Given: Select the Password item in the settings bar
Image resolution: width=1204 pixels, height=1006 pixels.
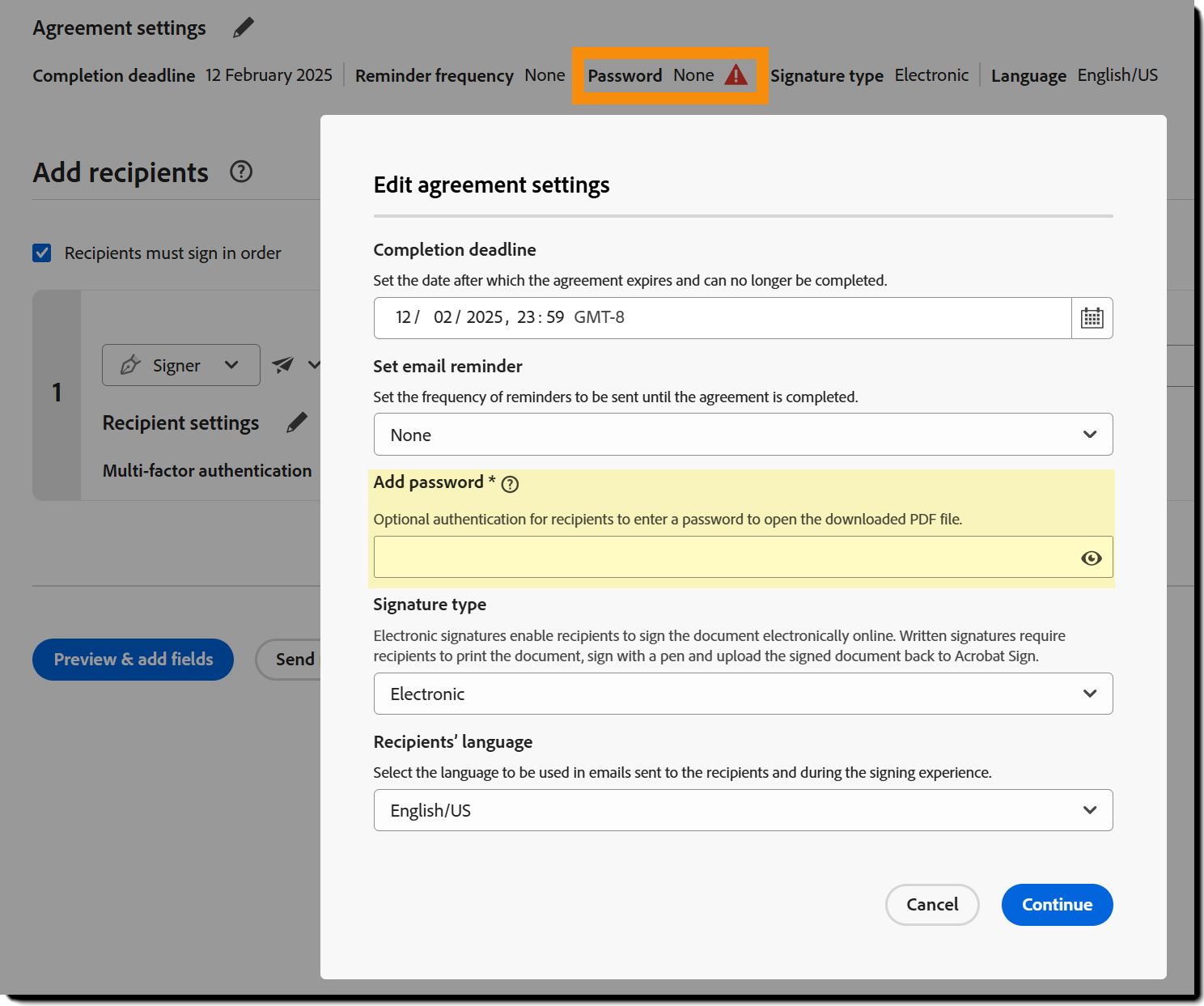Looking at the screenshot, I should click(x=625, y=74).
